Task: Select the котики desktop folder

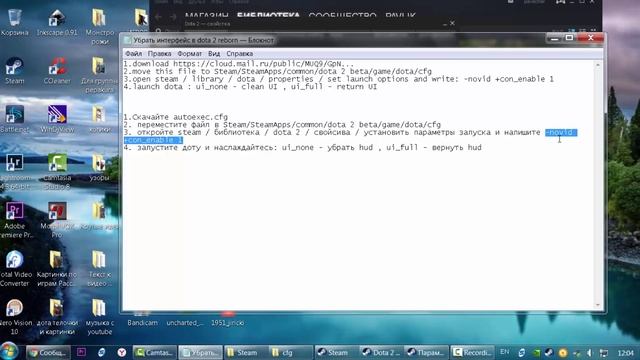Action: coord(99,118)
